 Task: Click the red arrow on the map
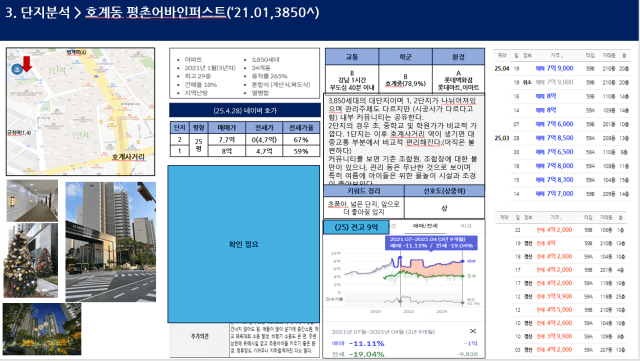coord(27,64)
